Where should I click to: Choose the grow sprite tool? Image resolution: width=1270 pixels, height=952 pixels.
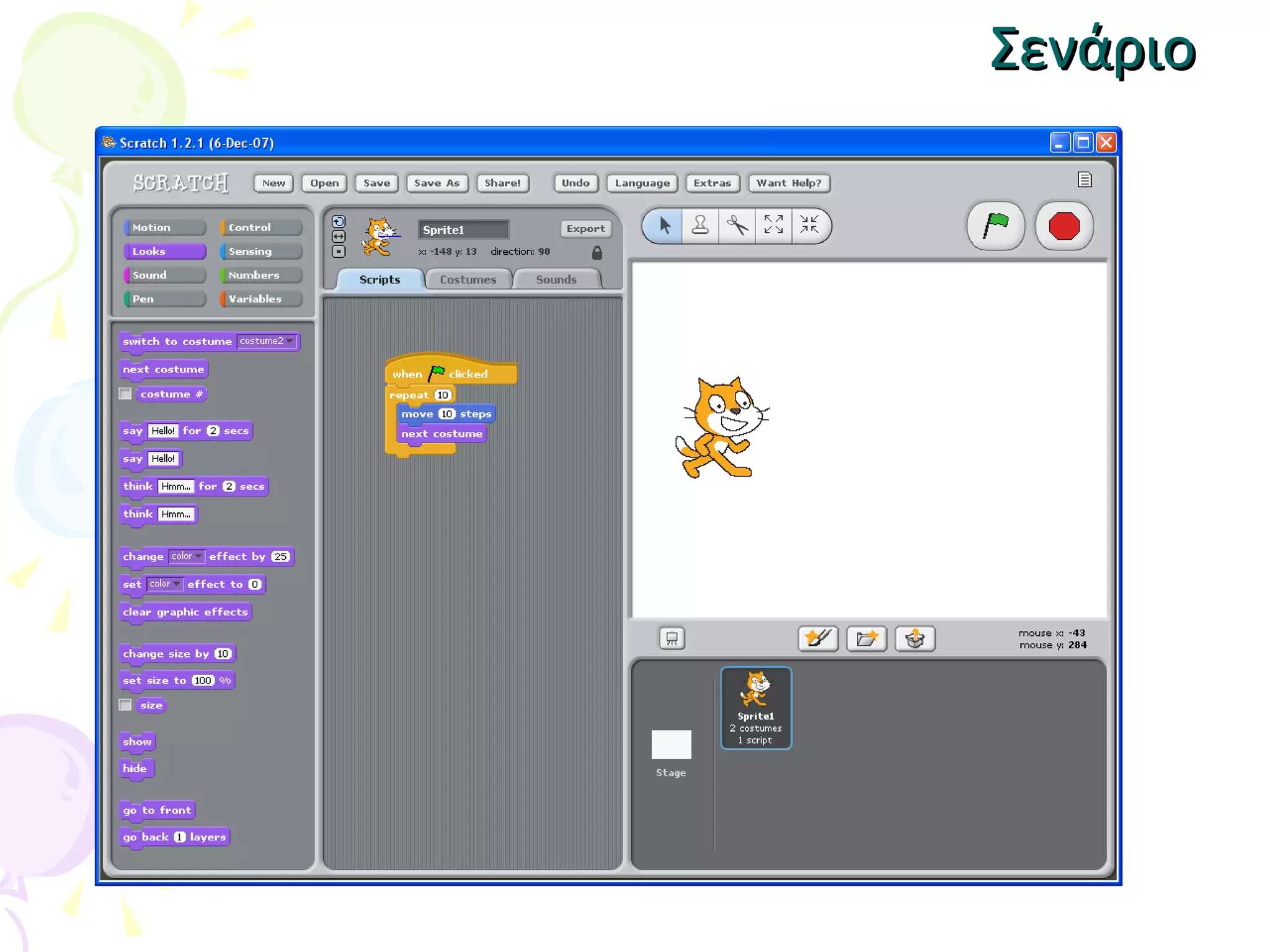pos(773,225)
